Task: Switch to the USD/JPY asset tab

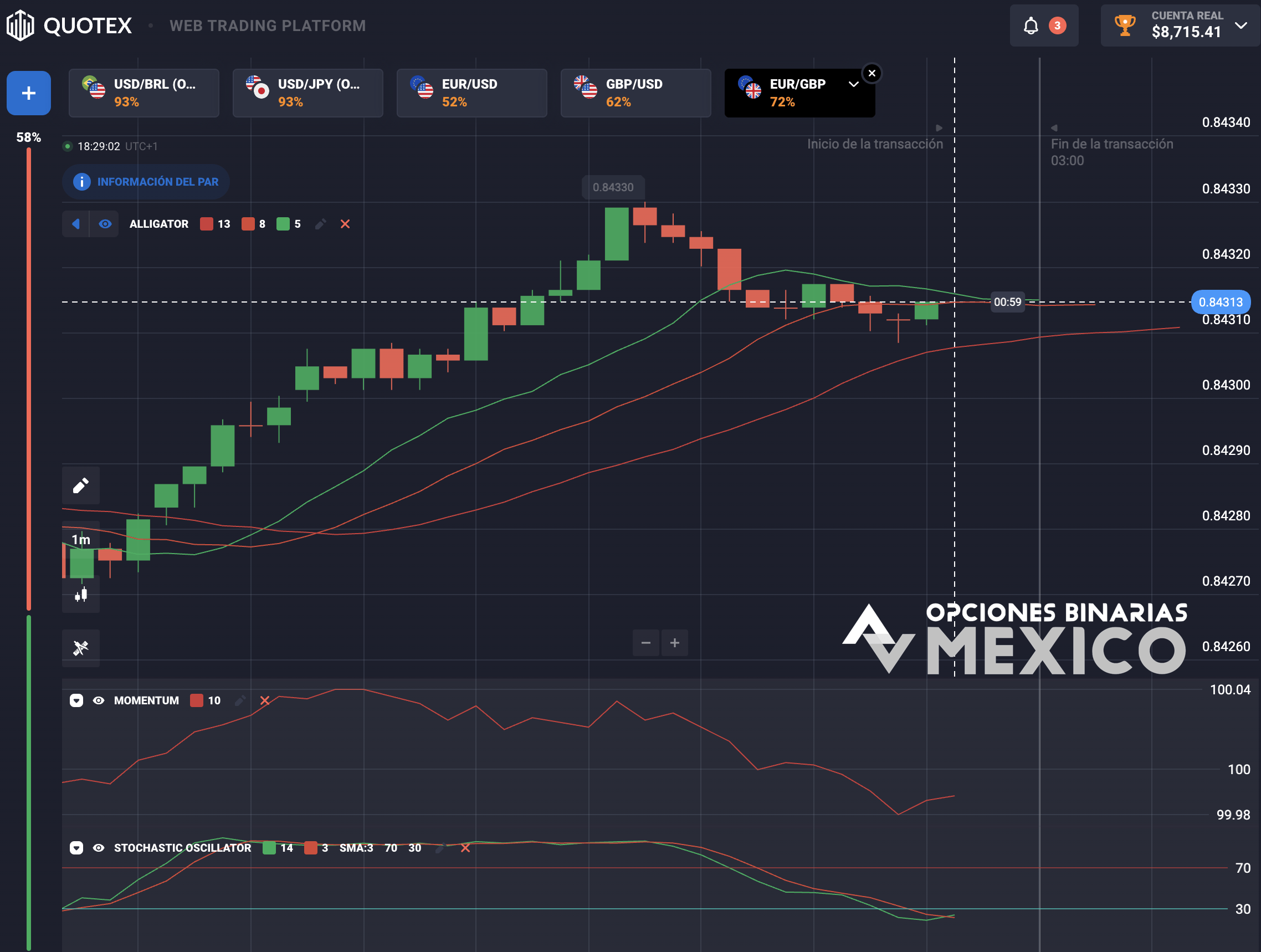Action: (308, 93)
